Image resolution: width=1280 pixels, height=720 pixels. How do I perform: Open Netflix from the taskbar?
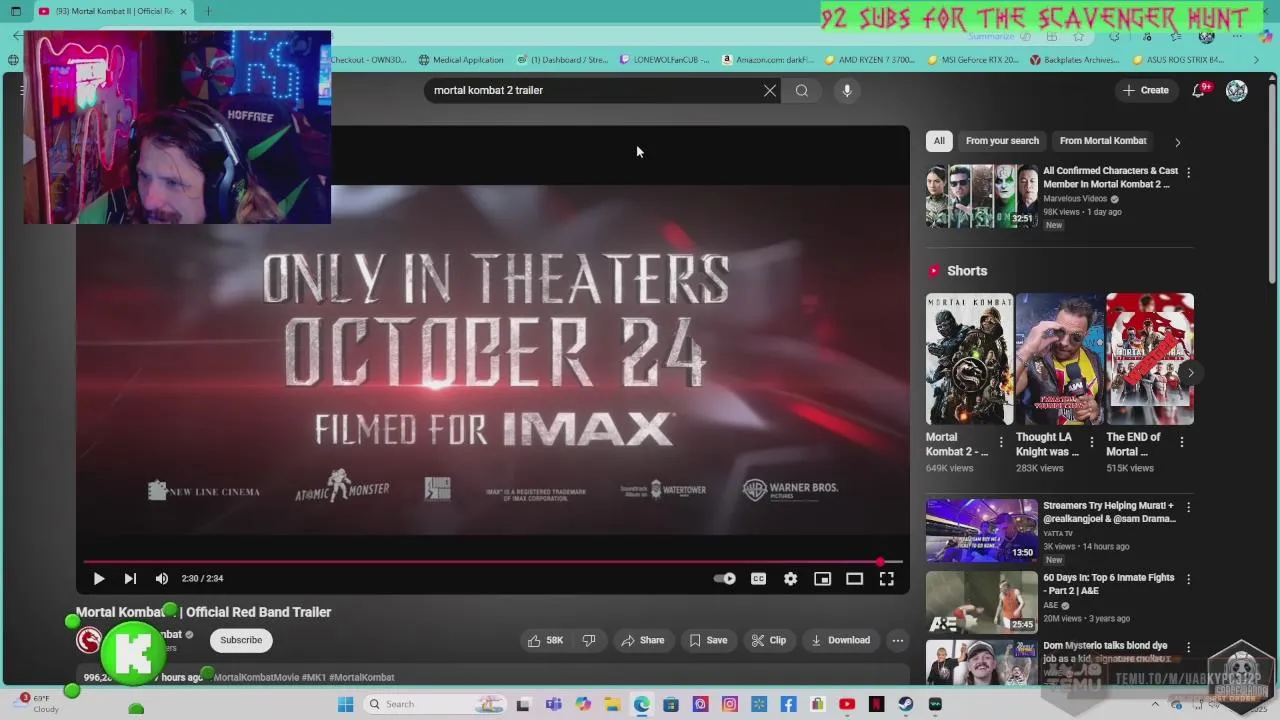pyautogui.click(x=876, y=704)
